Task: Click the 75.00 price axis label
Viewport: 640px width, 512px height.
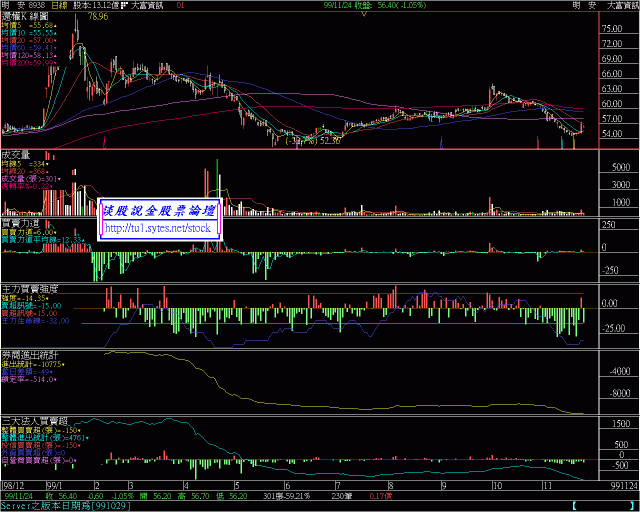Action: tap(611, 29)
